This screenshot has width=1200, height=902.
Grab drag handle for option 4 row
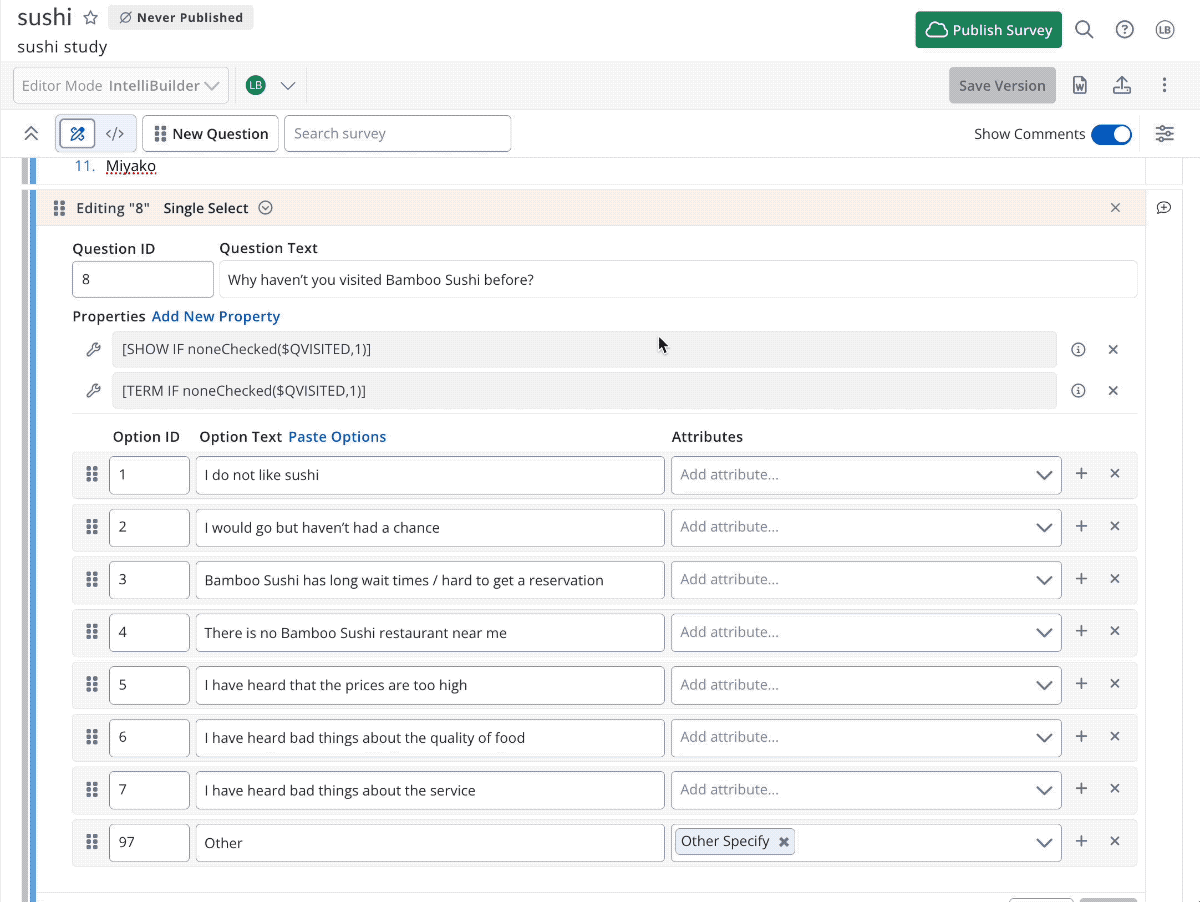[x=91, y=632]
